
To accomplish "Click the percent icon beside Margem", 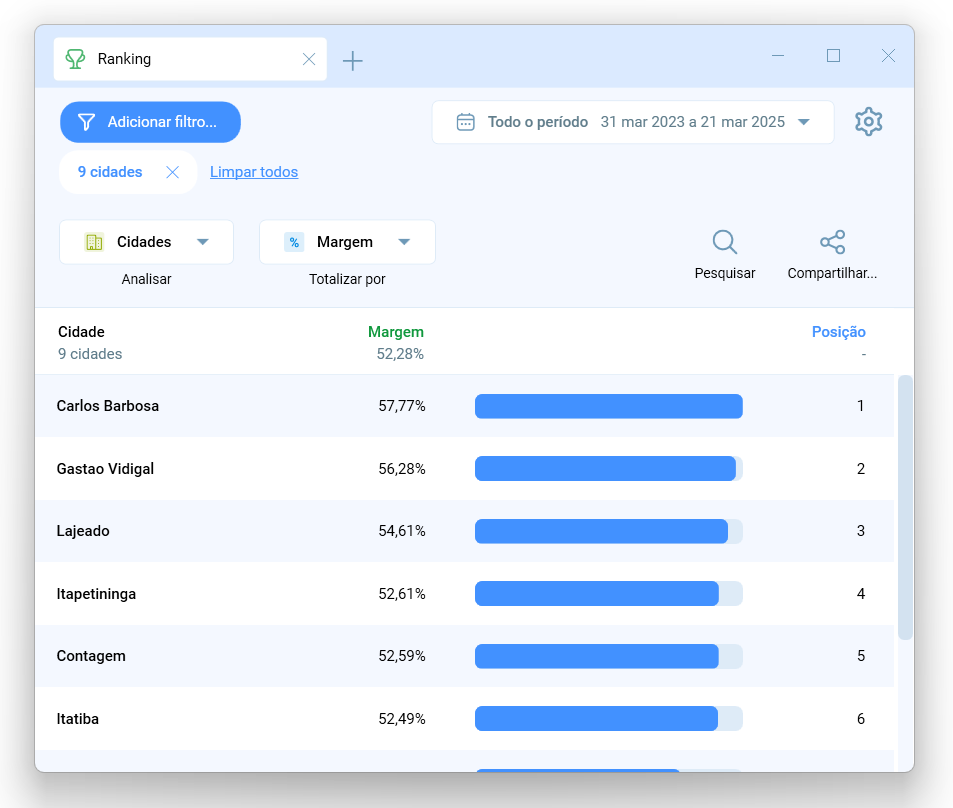I will (x=294, y=242).
